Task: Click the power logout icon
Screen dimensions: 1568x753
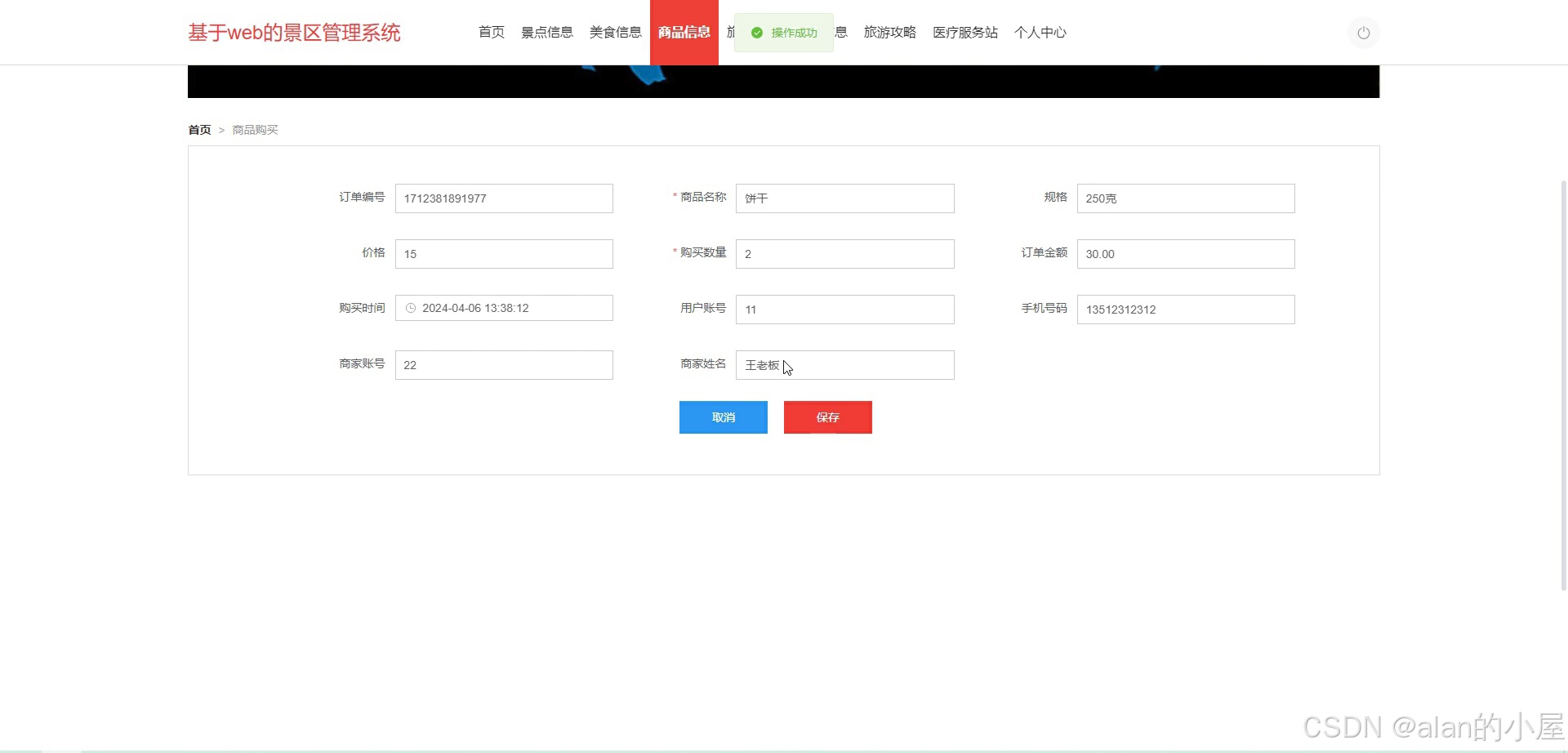Action: coord(1363,33)
